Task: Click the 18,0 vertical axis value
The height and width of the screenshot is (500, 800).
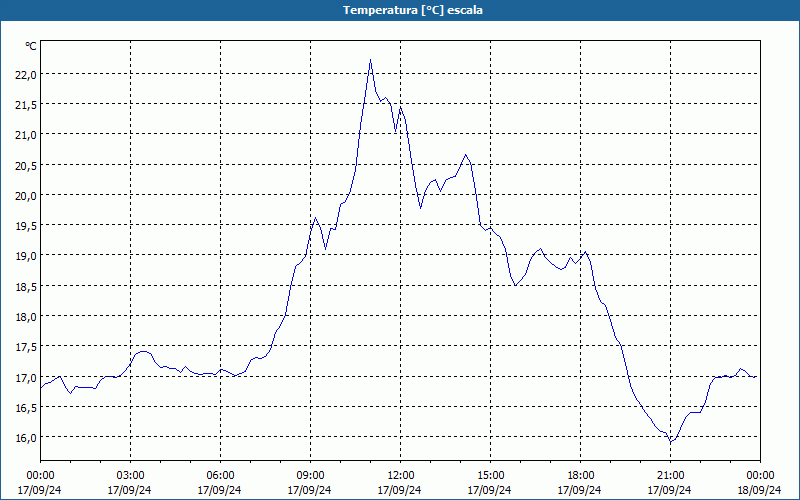Action: (26, 316)
